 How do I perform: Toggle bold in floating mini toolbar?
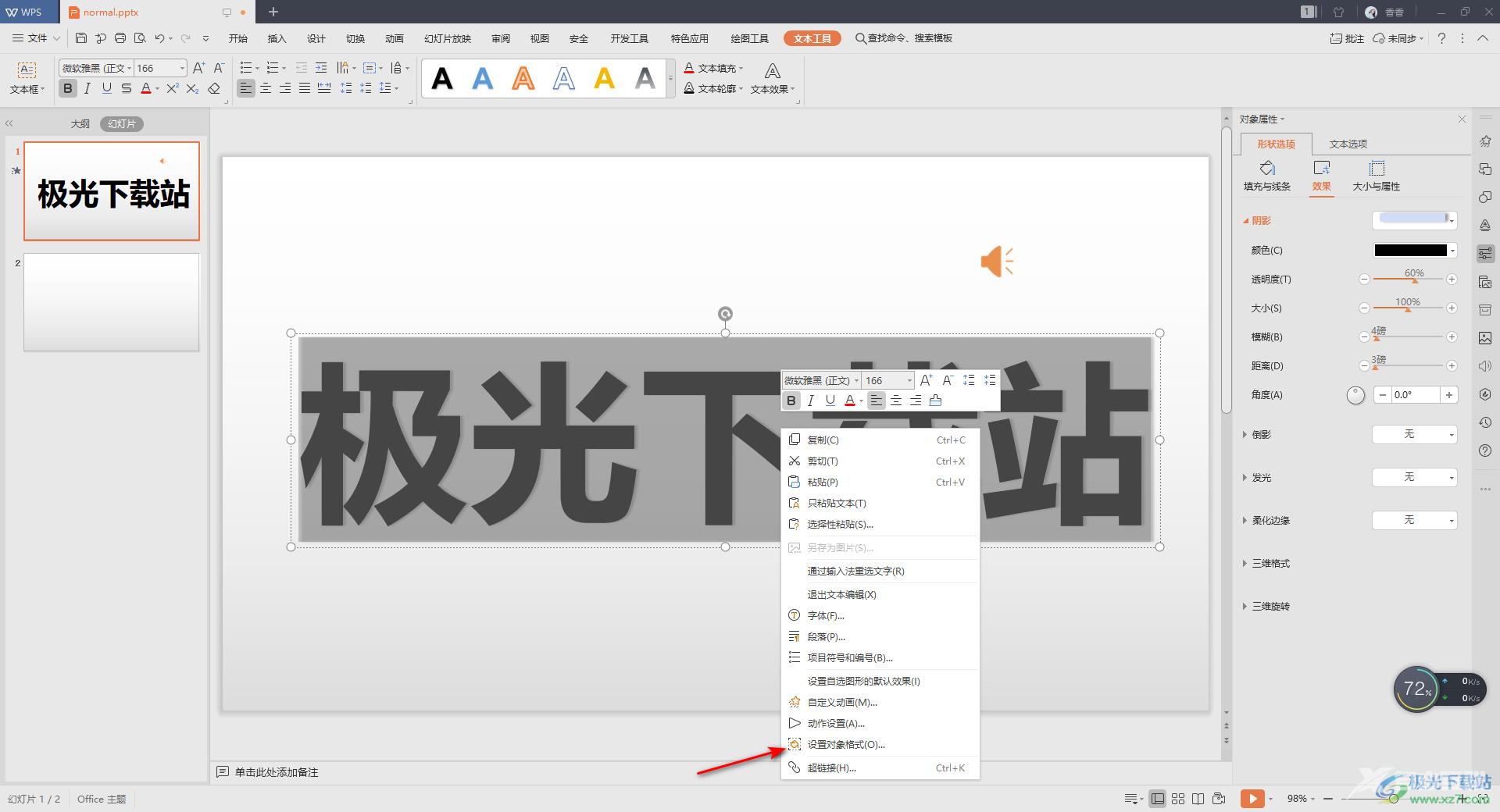(791, 401)
